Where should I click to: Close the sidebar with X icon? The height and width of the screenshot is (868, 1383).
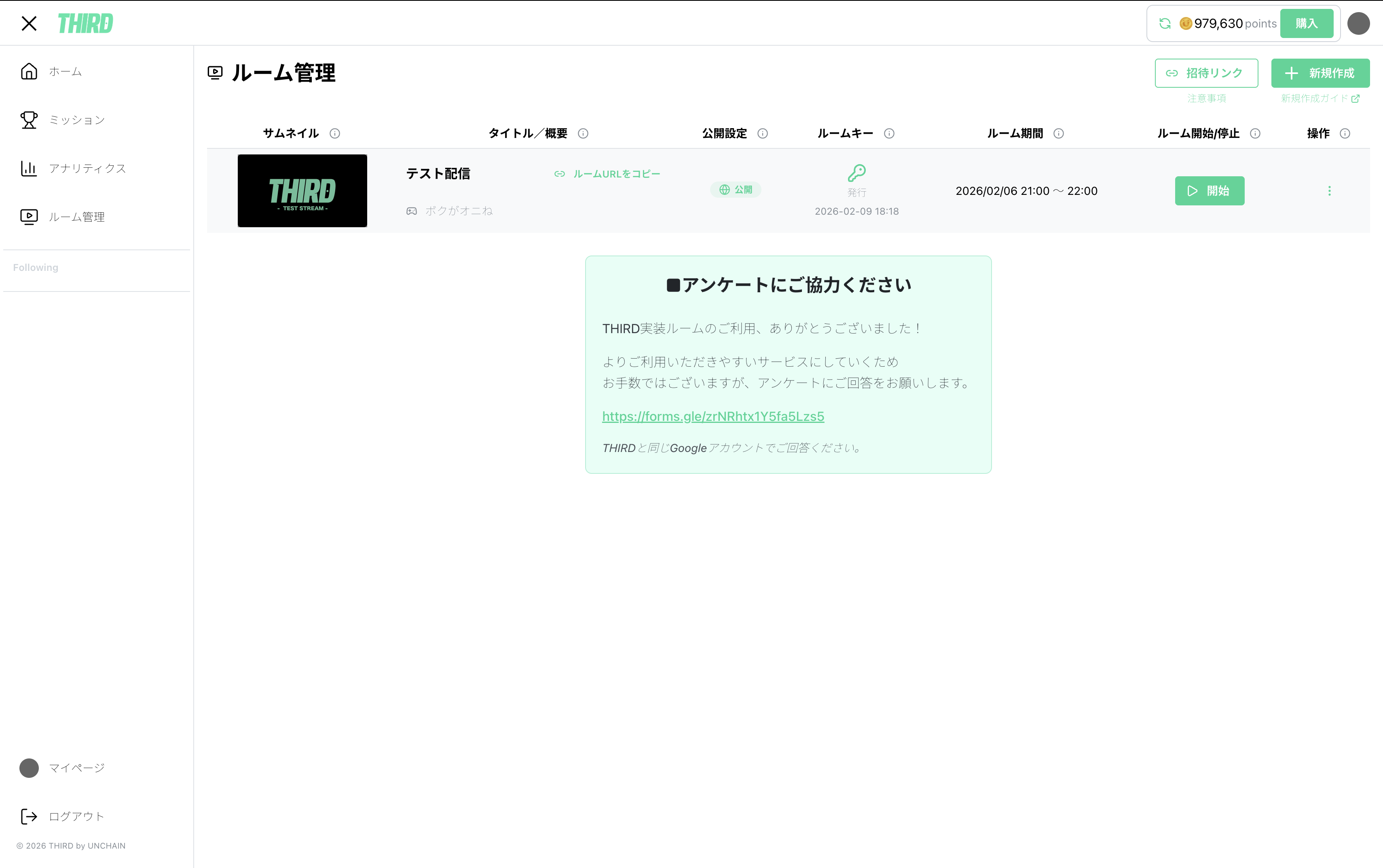click(x=29, y=23)
